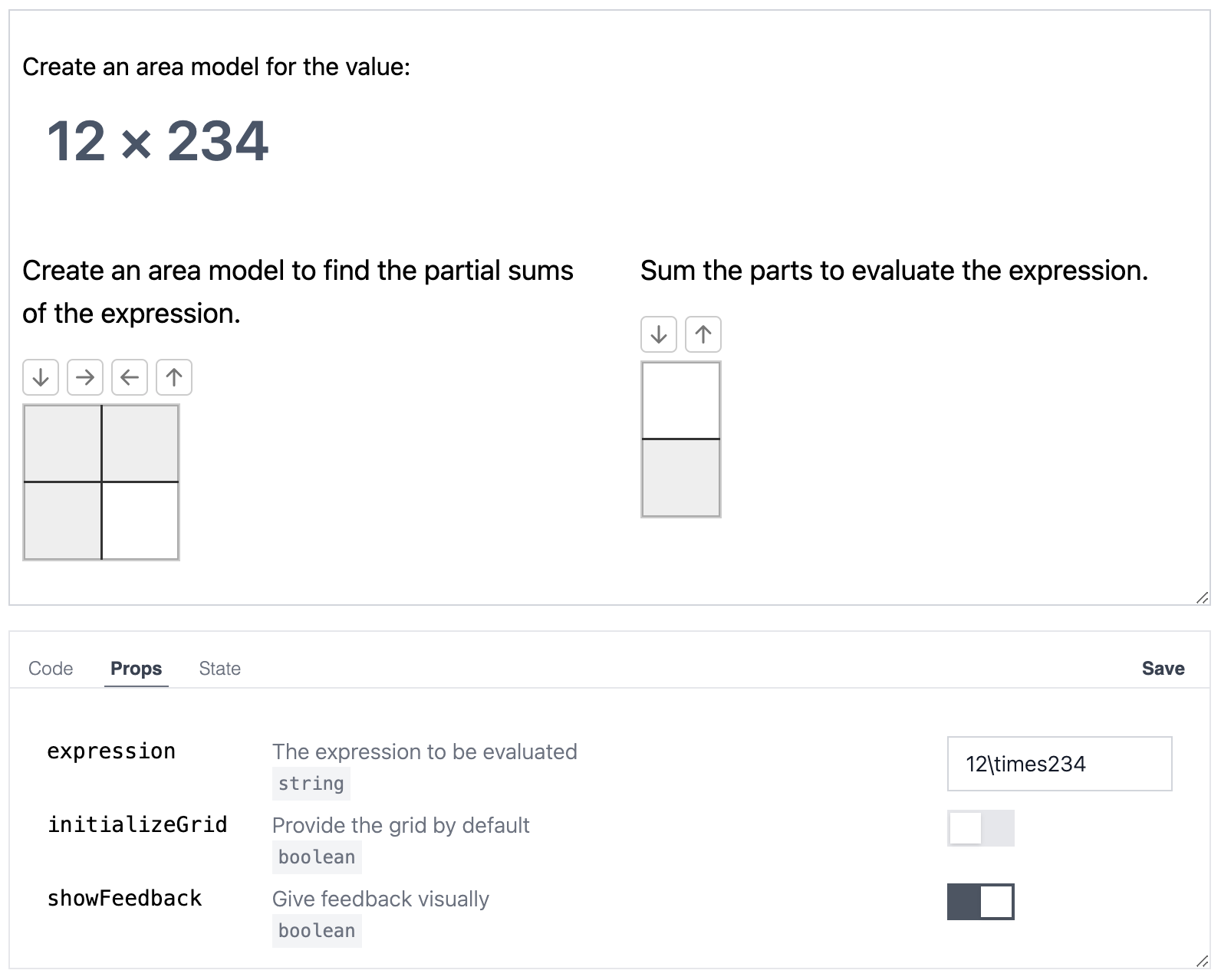1221x980 pixels.
Task: Select the top-right cell of the area grid
Action: (x=140, y=443)
